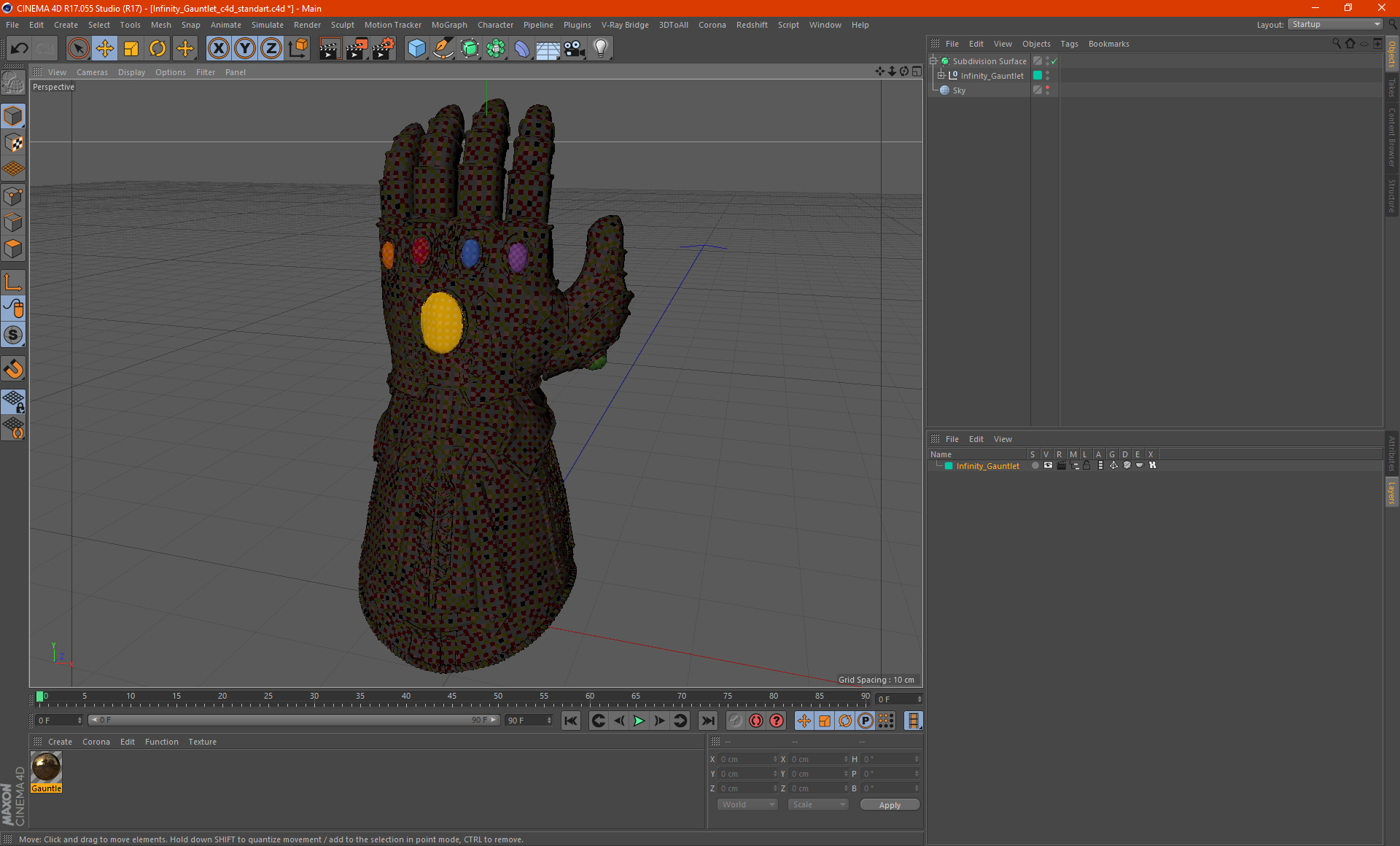
Task: Render the active view
Action: pyautogui.click(x=330, y=49)
